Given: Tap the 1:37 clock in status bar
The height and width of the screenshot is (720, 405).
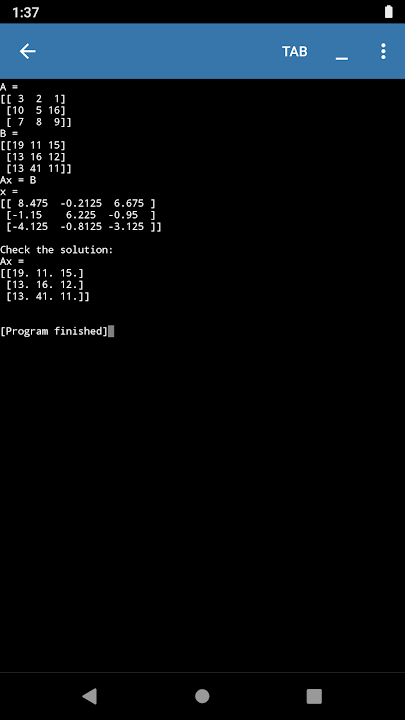Looking at the screenshot, I should pyautogui.click(x=25, y=12).
